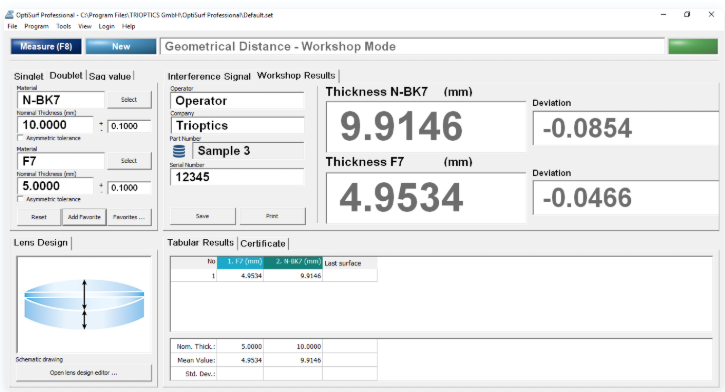
Task: Click the Serial Number input field
Action: (237, 177)
